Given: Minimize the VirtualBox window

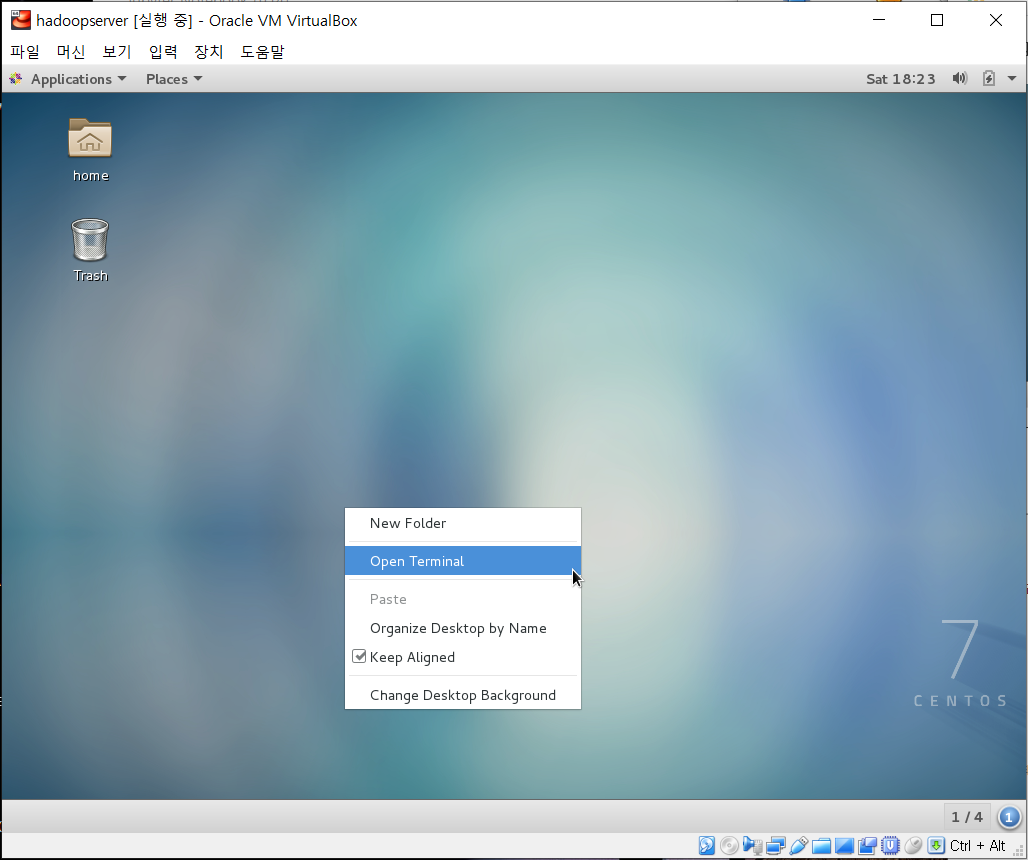Looking at the screenshot, I should (x=879, y=20).
